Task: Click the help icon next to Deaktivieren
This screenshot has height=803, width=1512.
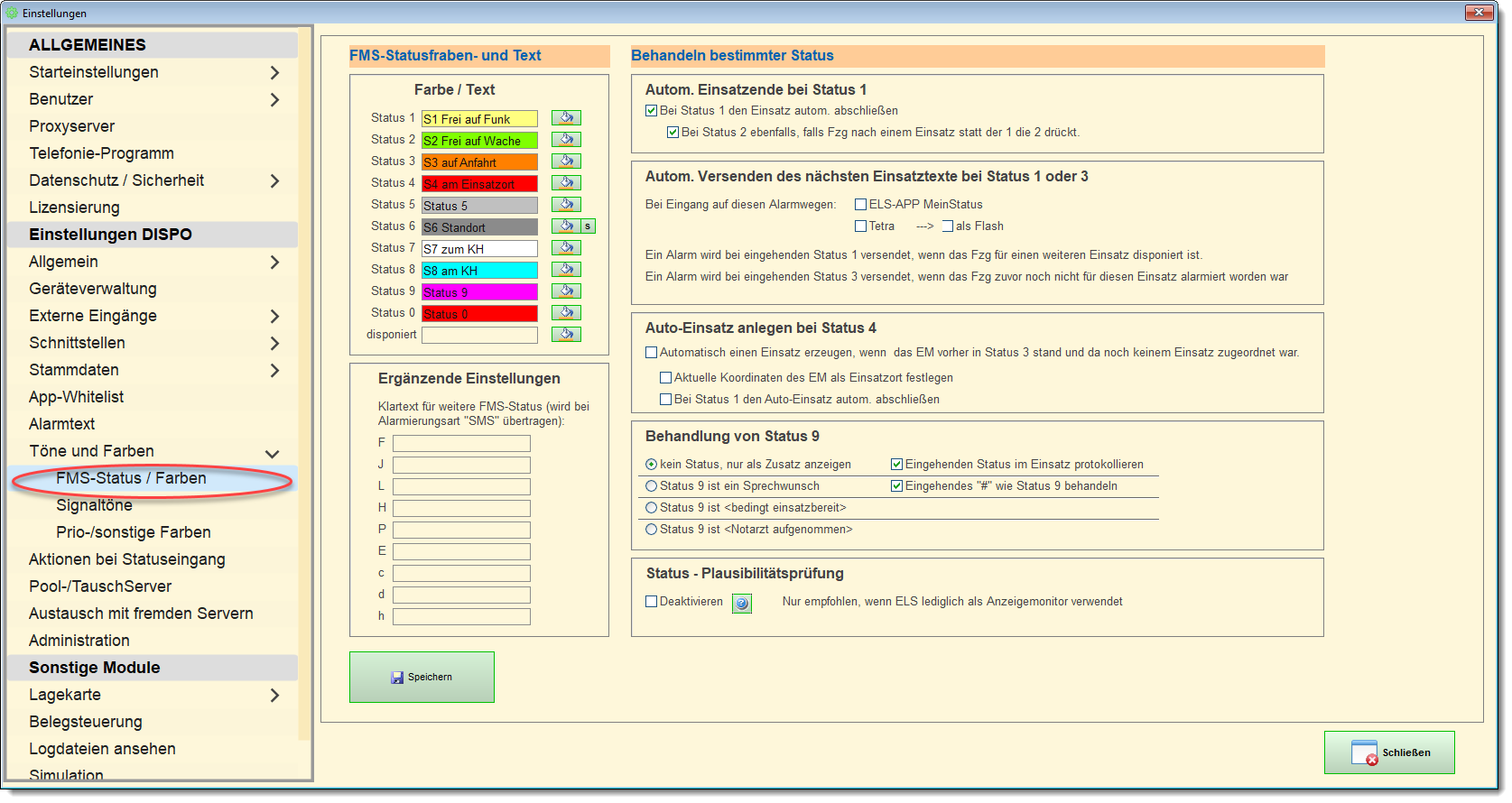Action: [x=742, y=604]
